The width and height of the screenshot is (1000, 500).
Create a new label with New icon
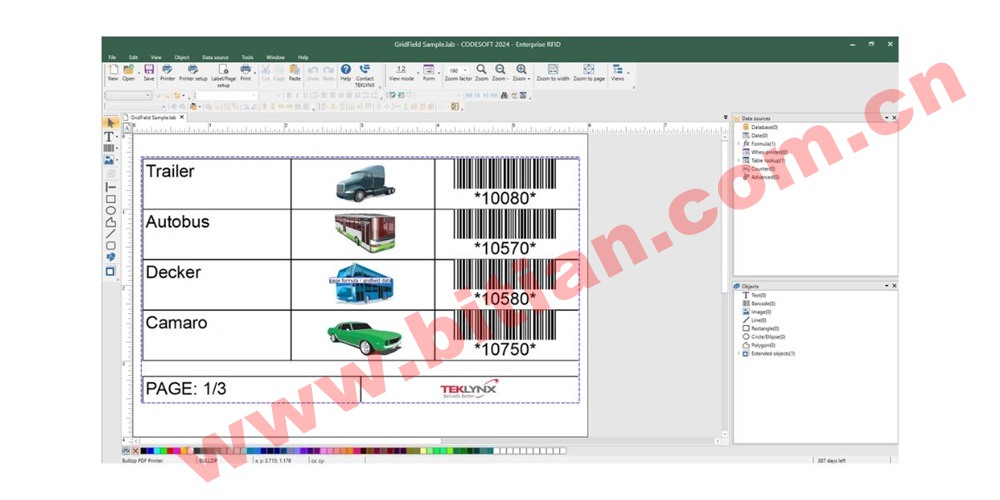(113, 73)
